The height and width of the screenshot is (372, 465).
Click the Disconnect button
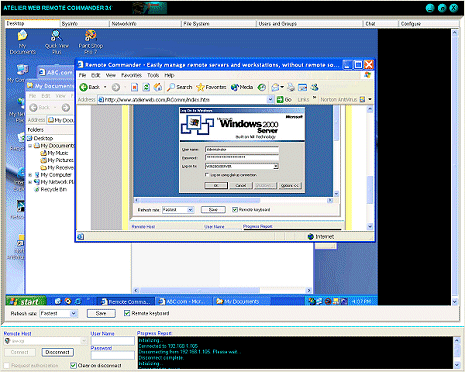57,352
